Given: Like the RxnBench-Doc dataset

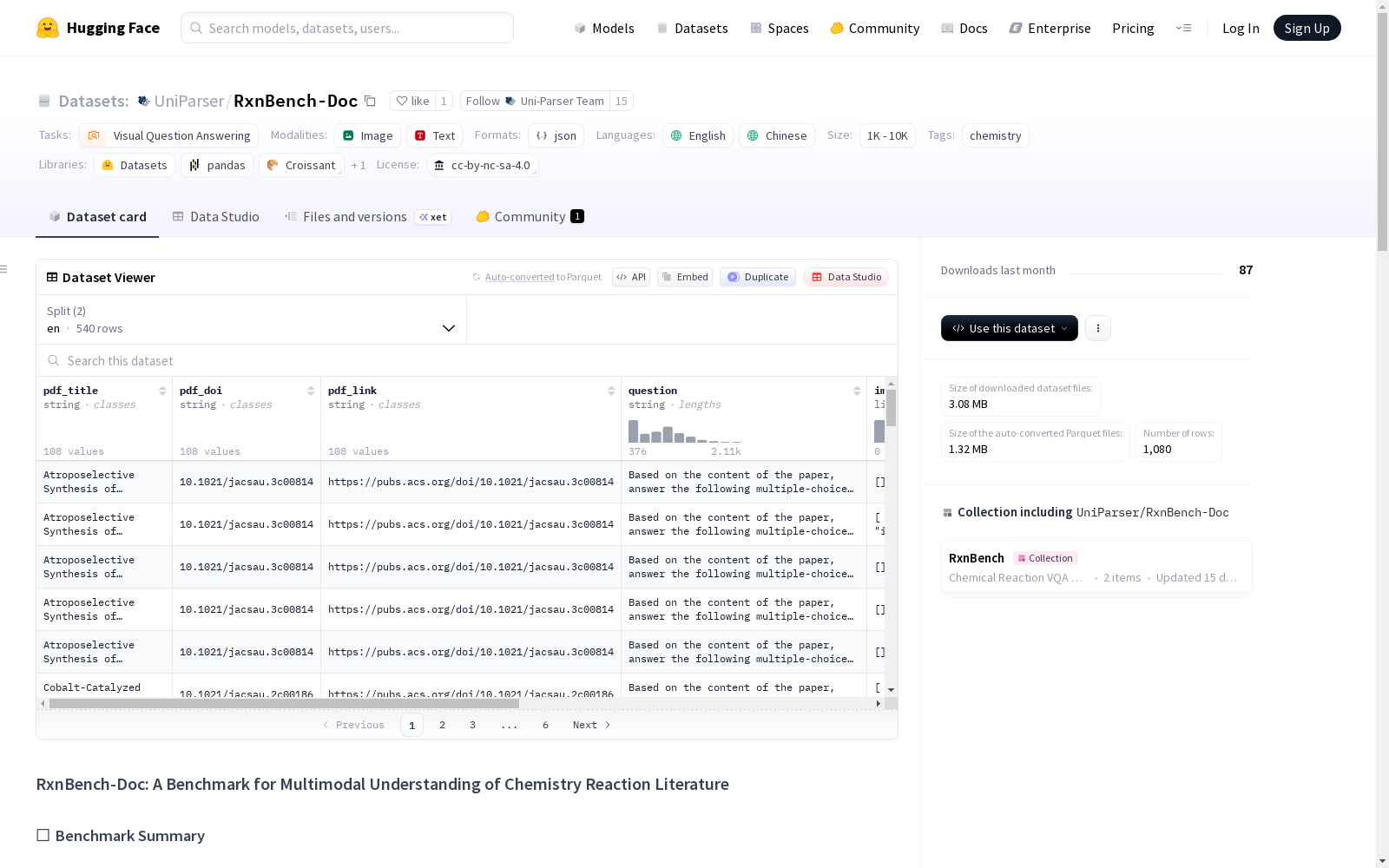Looking at the screenshot, I should pyautogui.click(x=412, y=101).
